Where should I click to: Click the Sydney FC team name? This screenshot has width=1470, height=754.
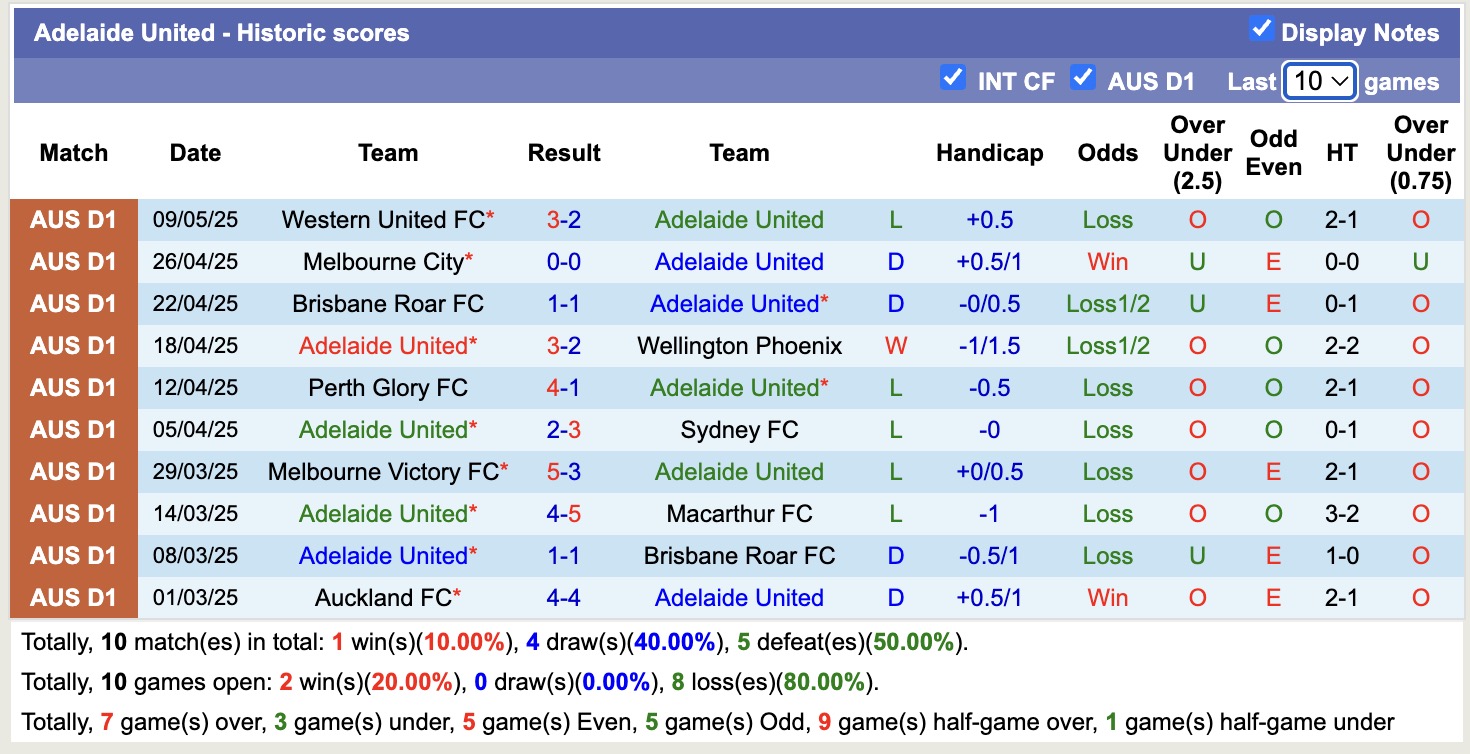(x=739, y=429)
